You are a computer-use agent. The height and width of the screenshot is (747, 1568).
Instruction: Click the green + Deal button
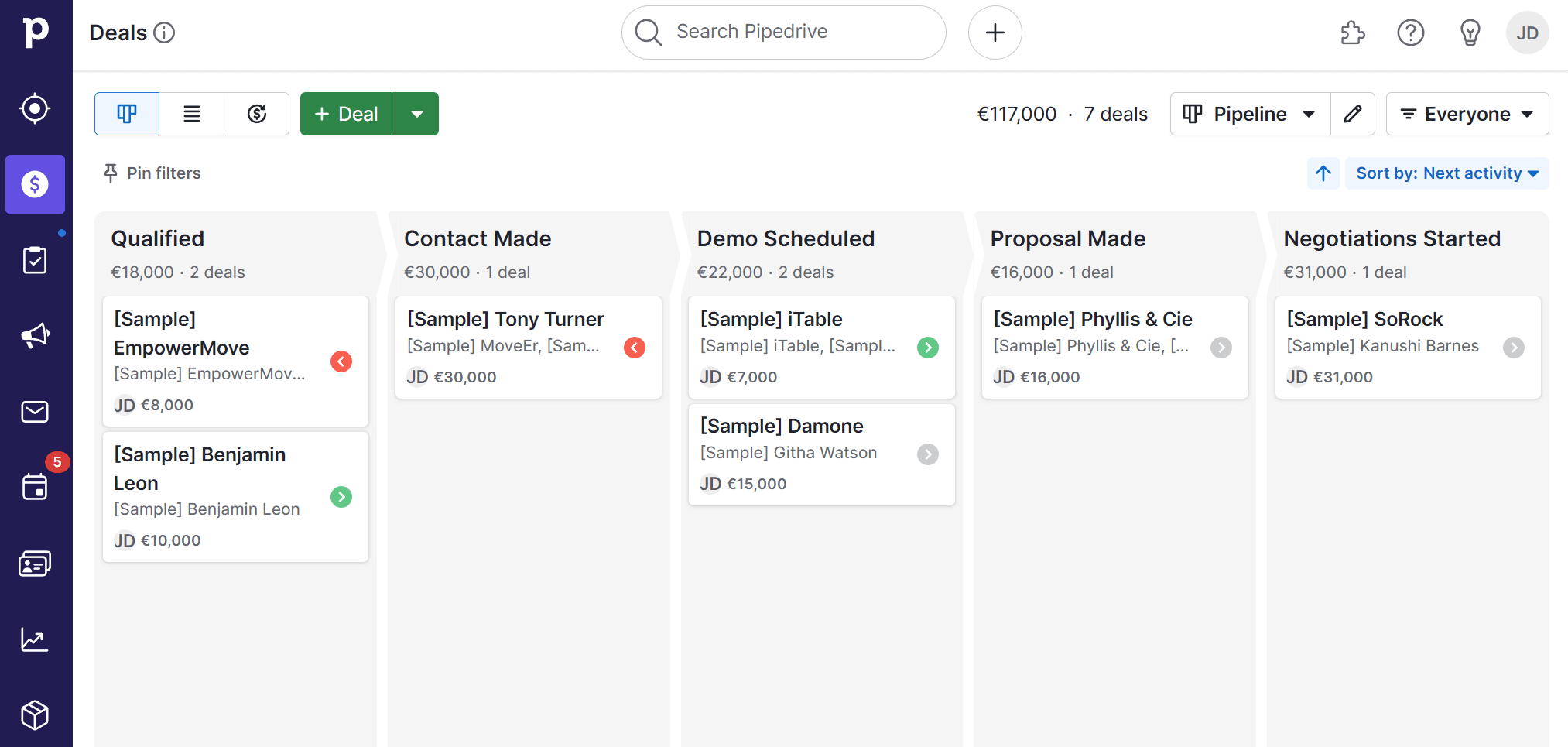click(347, 114)
